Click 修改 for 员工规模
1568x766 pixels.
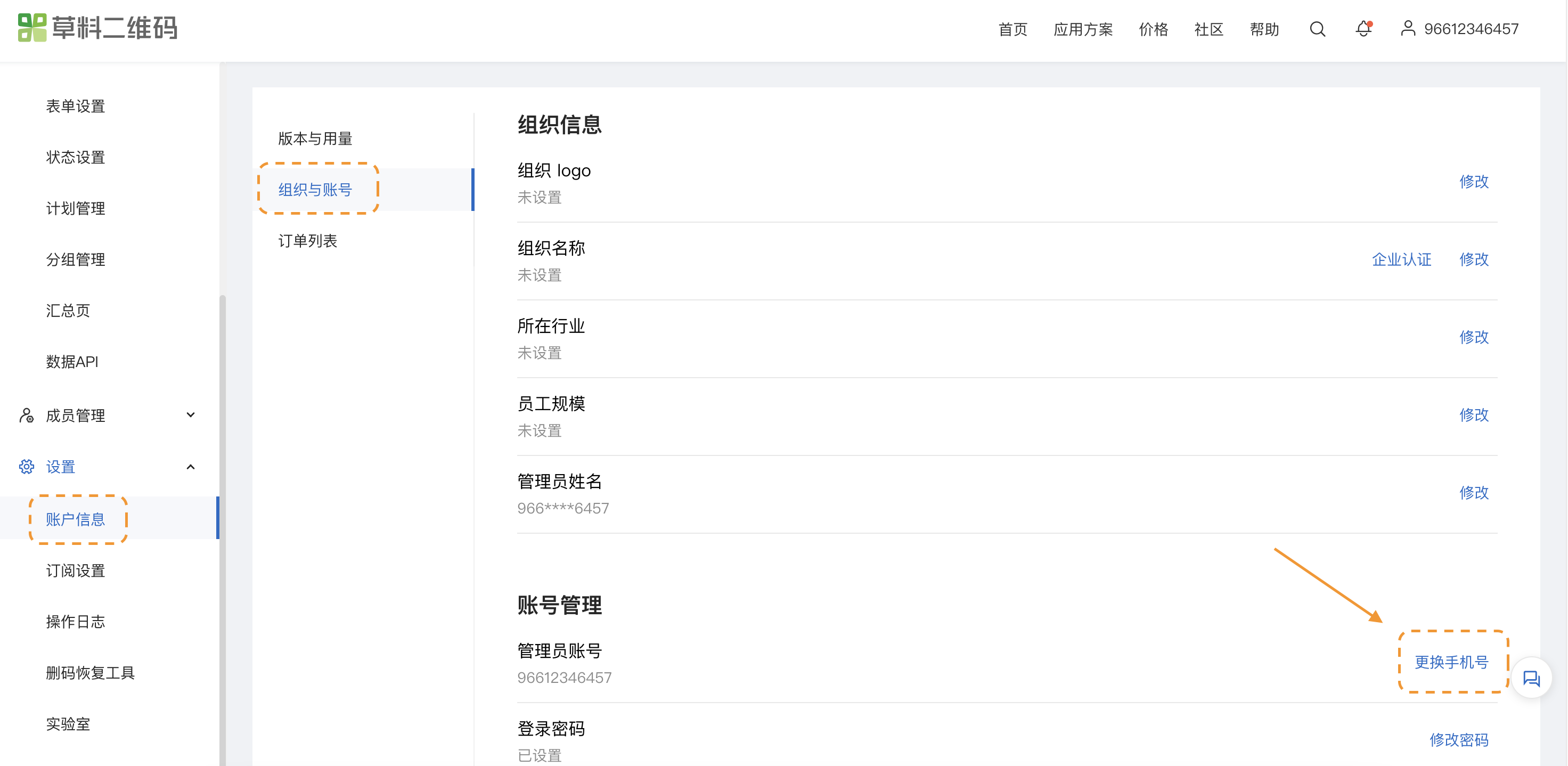click(x=1474, y=415)
